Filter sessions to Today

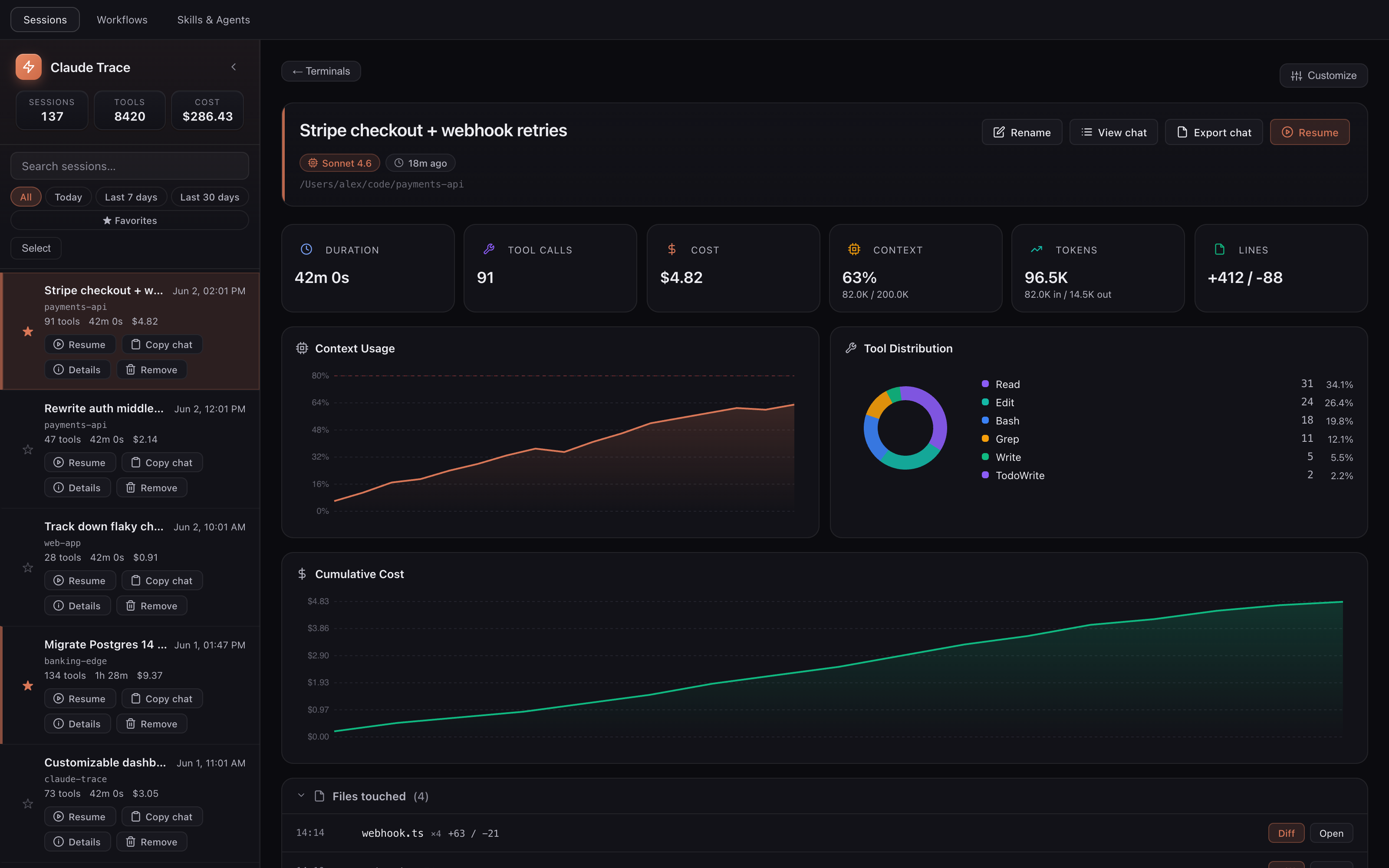[x=68, y=197]
